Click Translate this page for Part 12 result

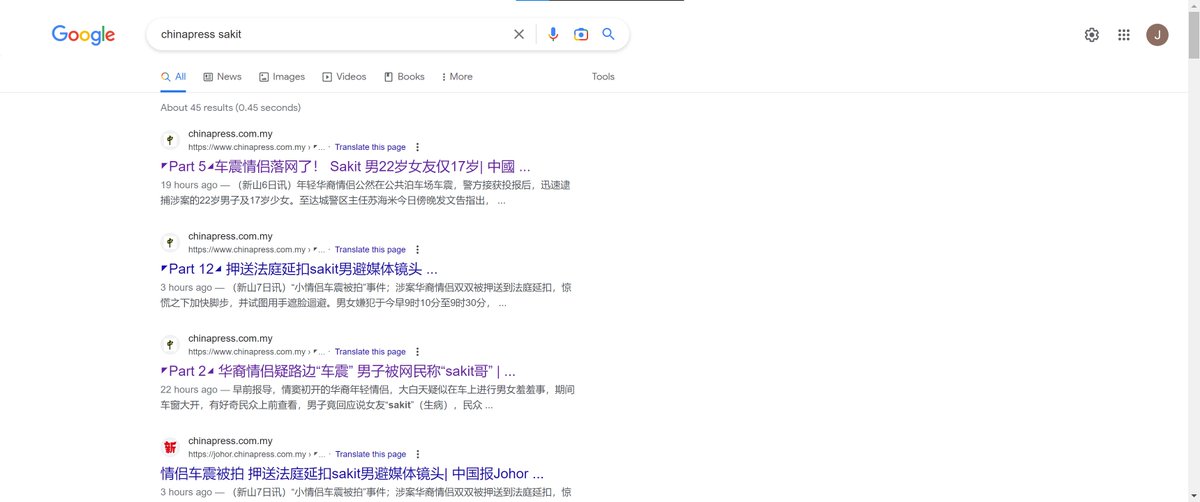[x=370, y=249]
